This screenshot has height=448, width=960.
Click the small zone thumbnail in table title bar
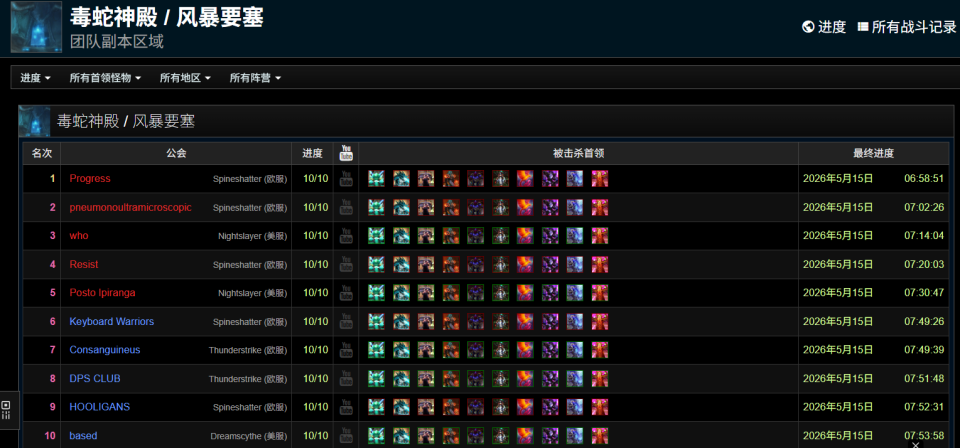[x=34, y=121]
